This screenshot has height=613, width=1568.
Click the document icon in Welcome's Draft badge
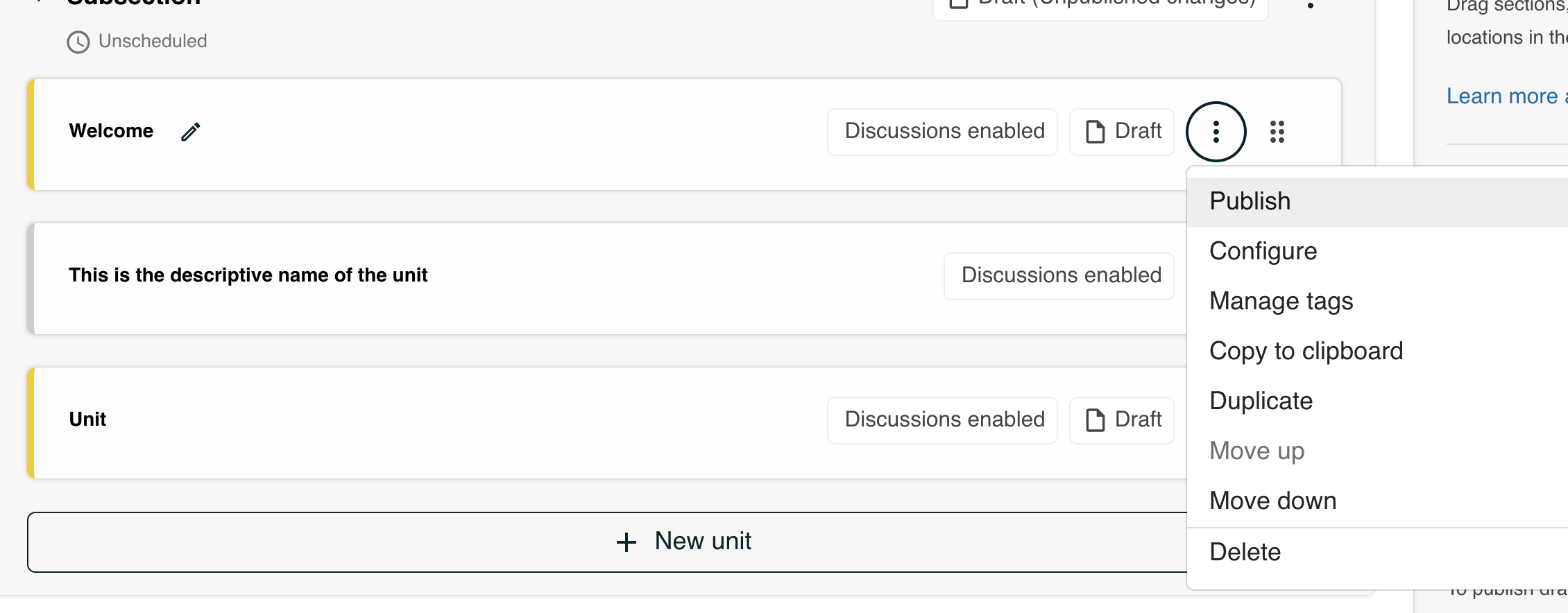coord(1095,131)
